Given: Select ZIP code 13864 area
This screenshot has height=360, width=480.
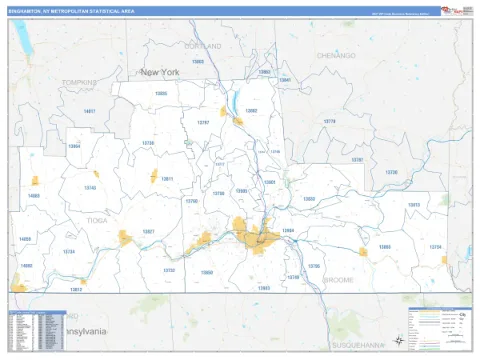Looking at the screenshot, I should pos(74,146).
